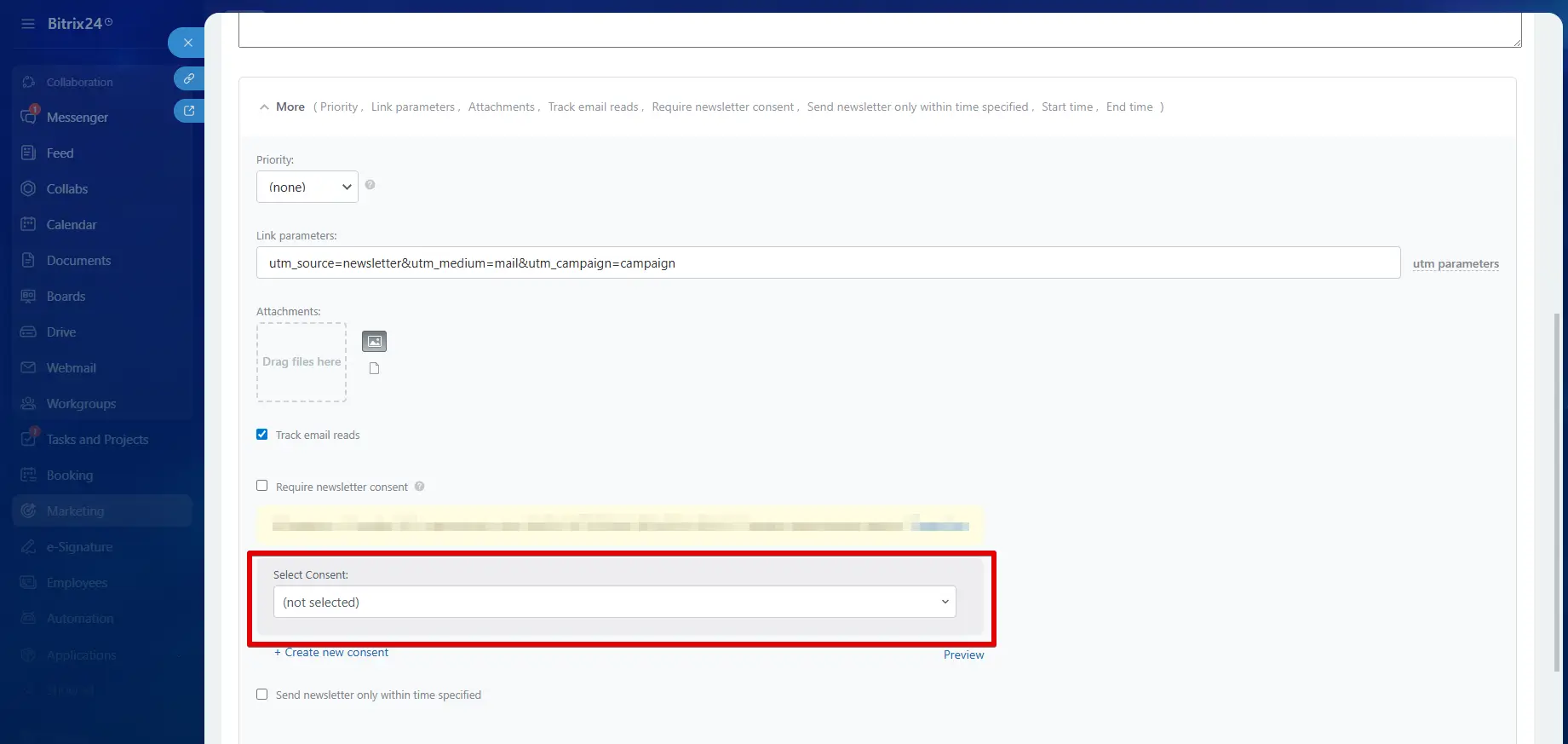
Task: Click the Feed icon in sidebar
Action: point(28,153)
